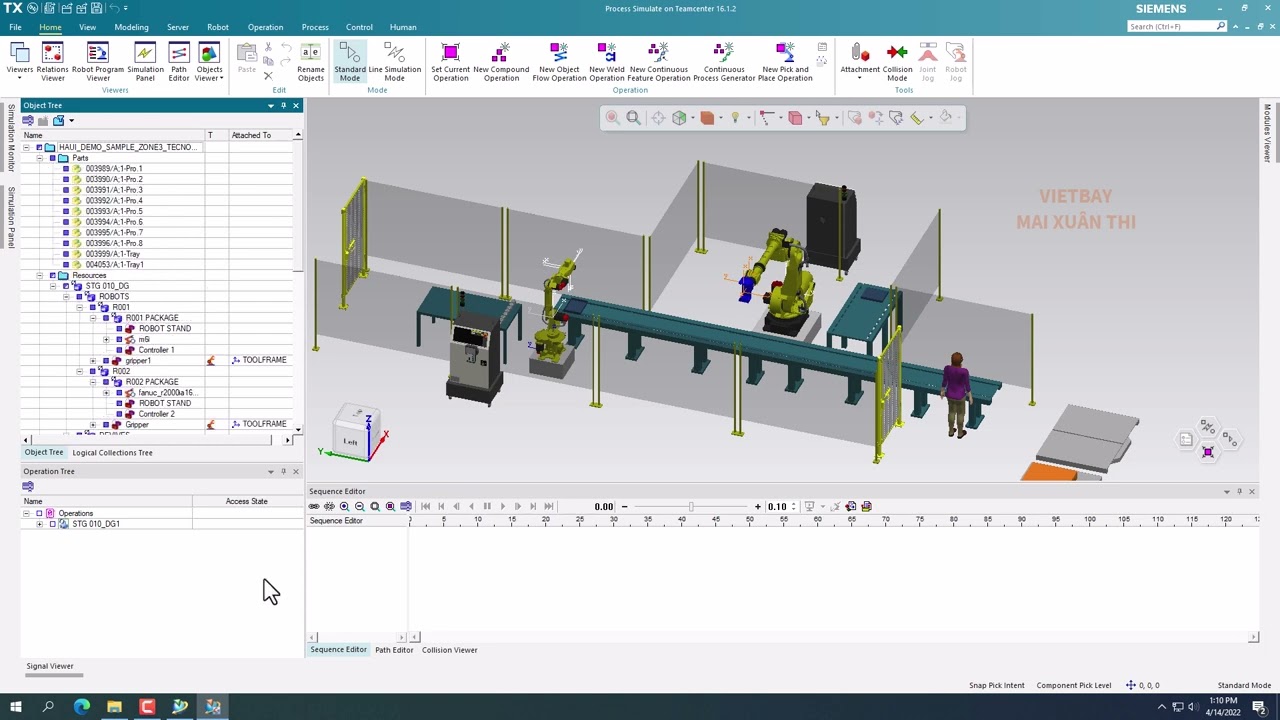Pause the simulation

(487, 506)
